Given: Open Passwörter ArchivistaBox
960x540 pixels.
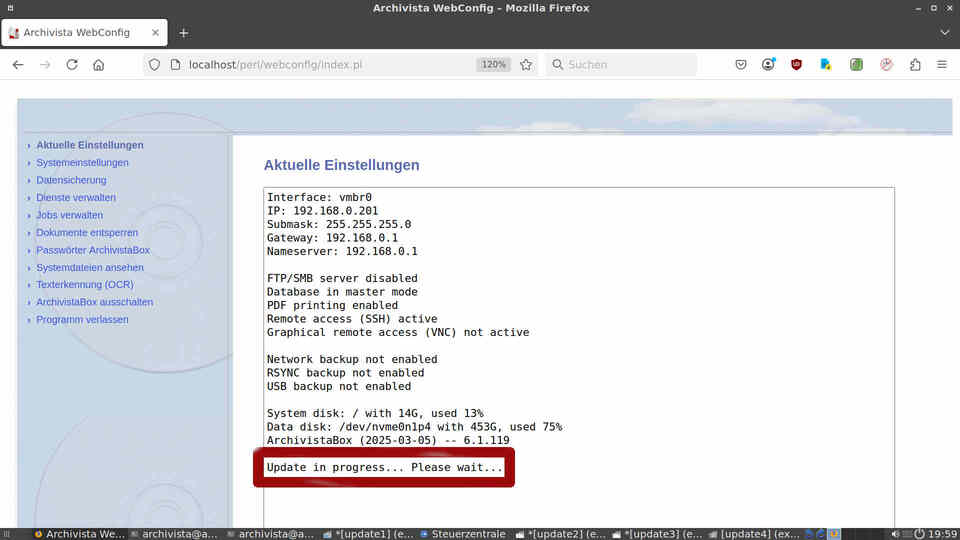Looking at the screenshot, I should (x=92, y=250).
